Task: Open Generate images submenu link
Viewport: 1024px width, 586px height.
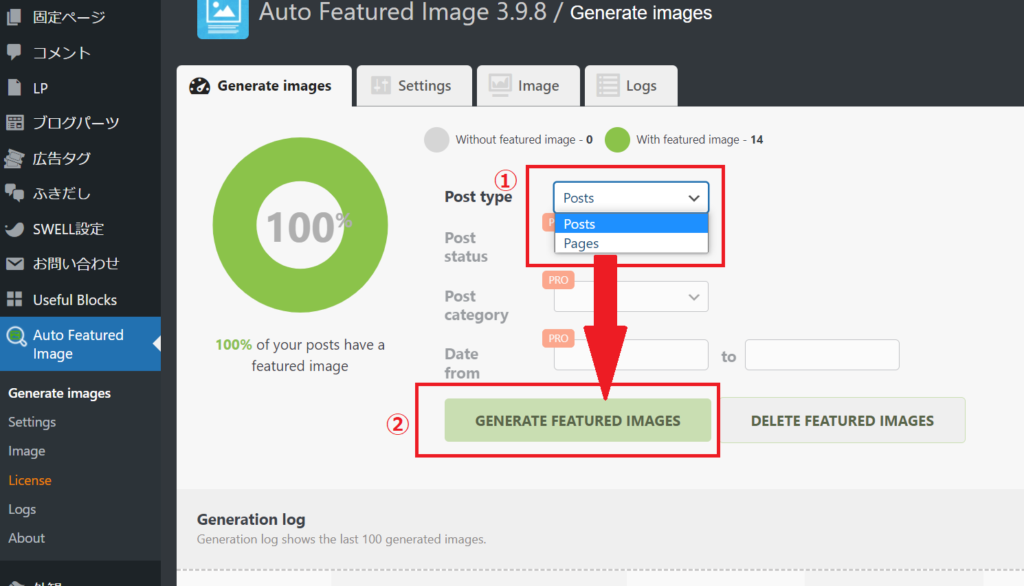Action: coord(59,393)
